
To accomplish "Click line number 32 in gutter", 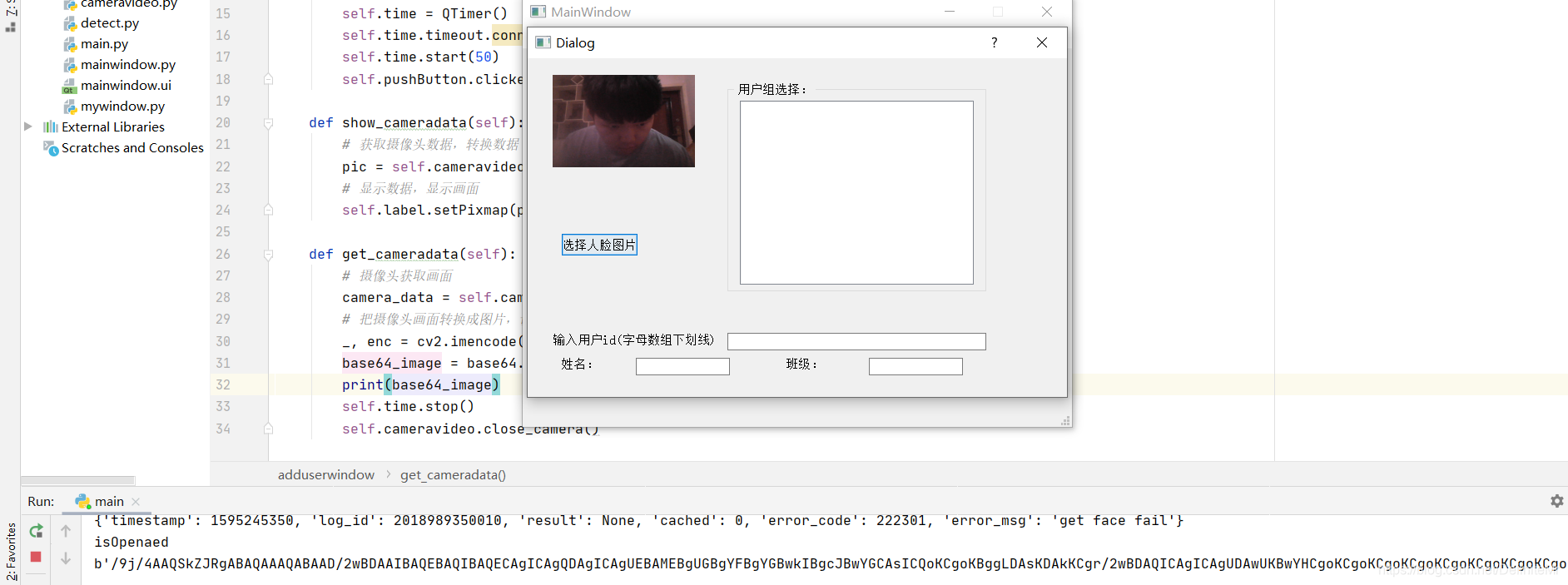I will tap(223, 384).
